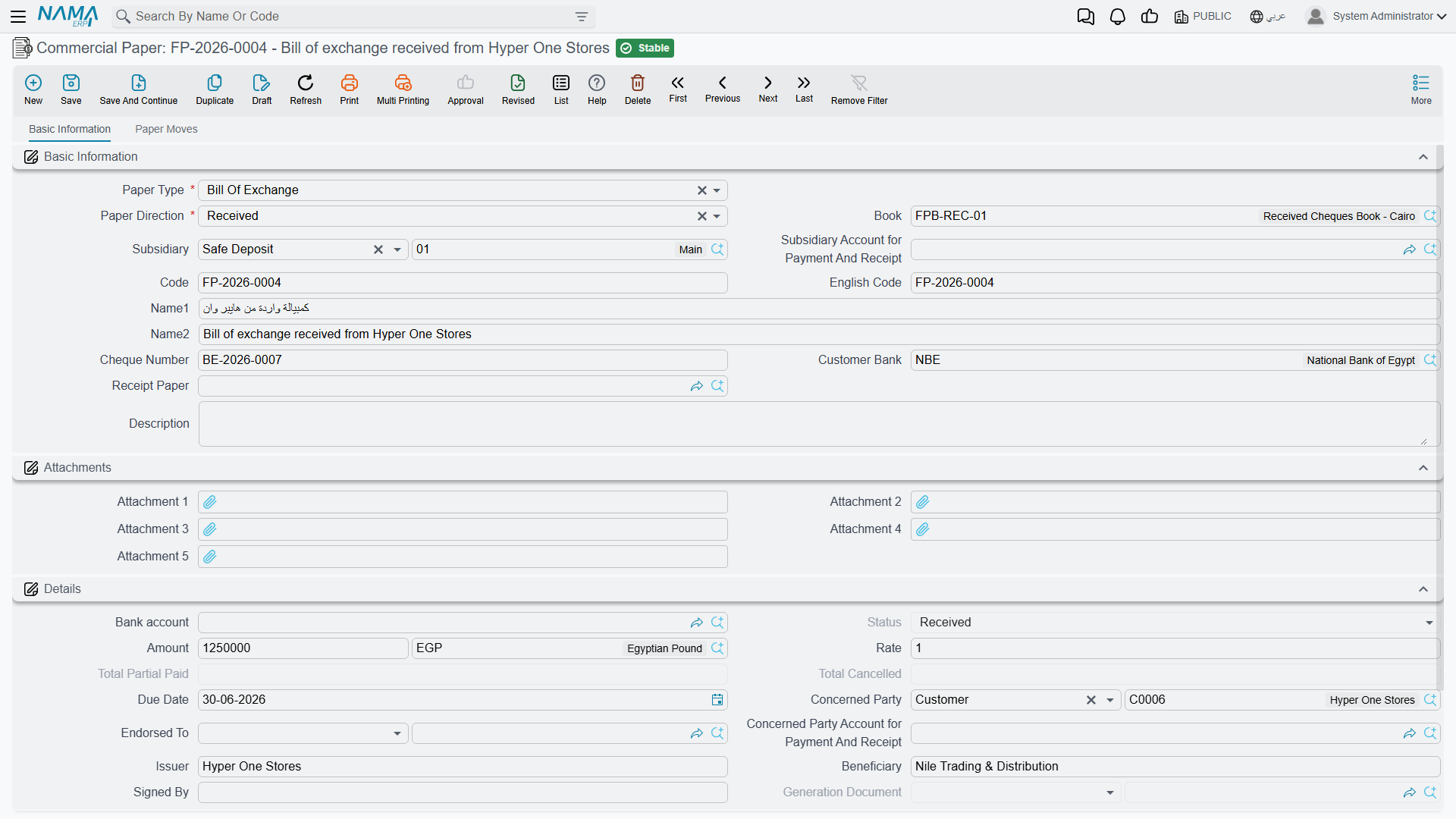Screen dimensions: 1456x819
Task: Duplicate this commercial paper
Action: tap(215, 89)
